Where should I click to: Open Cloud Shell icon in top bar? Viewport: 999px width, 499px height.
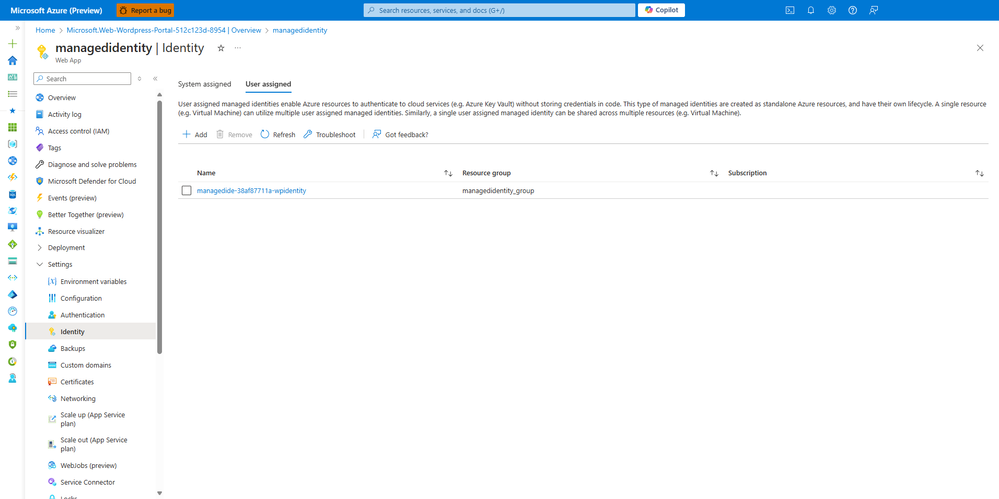790,10
